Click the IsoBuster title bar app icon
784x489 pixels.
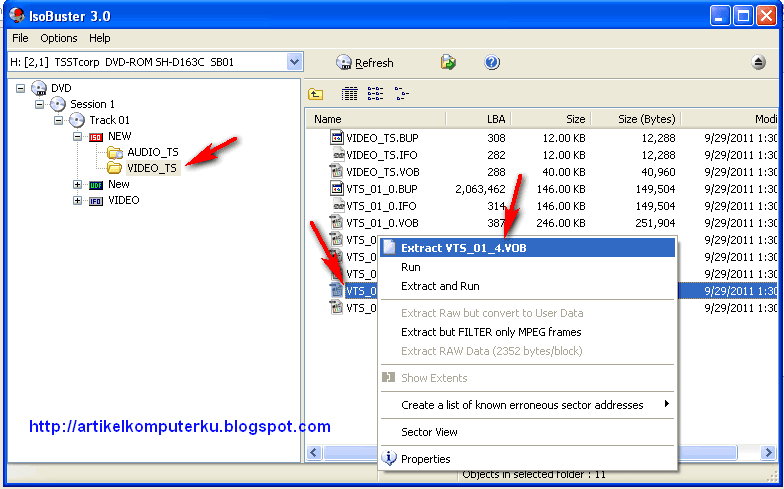(x=16, y=16)
